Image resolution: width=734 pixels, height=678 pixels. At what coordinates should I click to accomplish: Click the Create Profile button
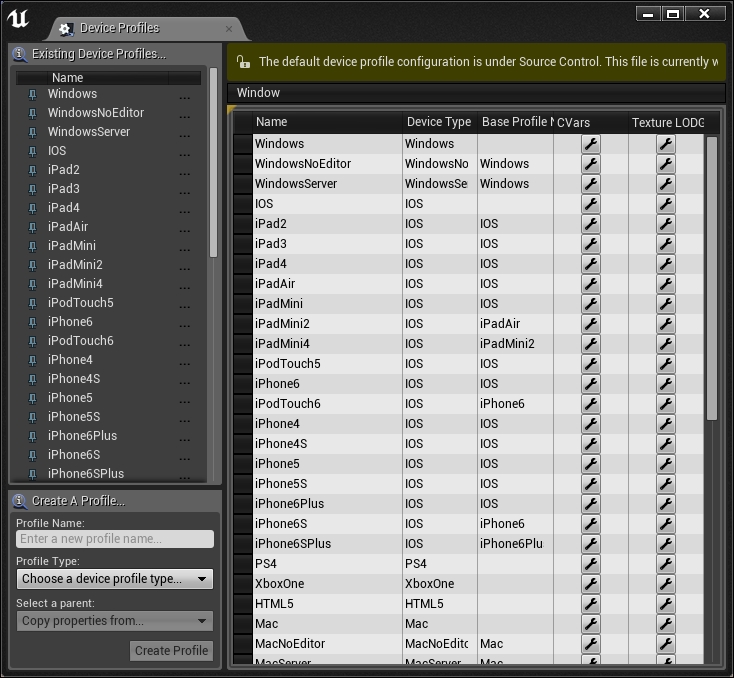(171, 651)
